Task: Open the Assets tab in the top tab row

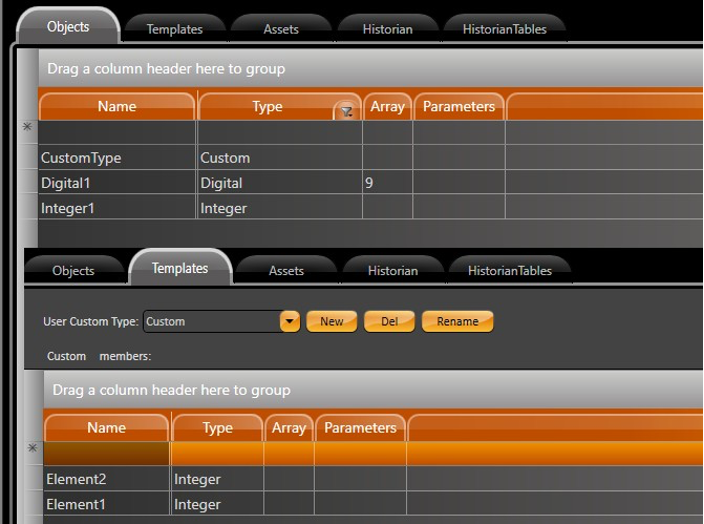Action: coord(281,29)
